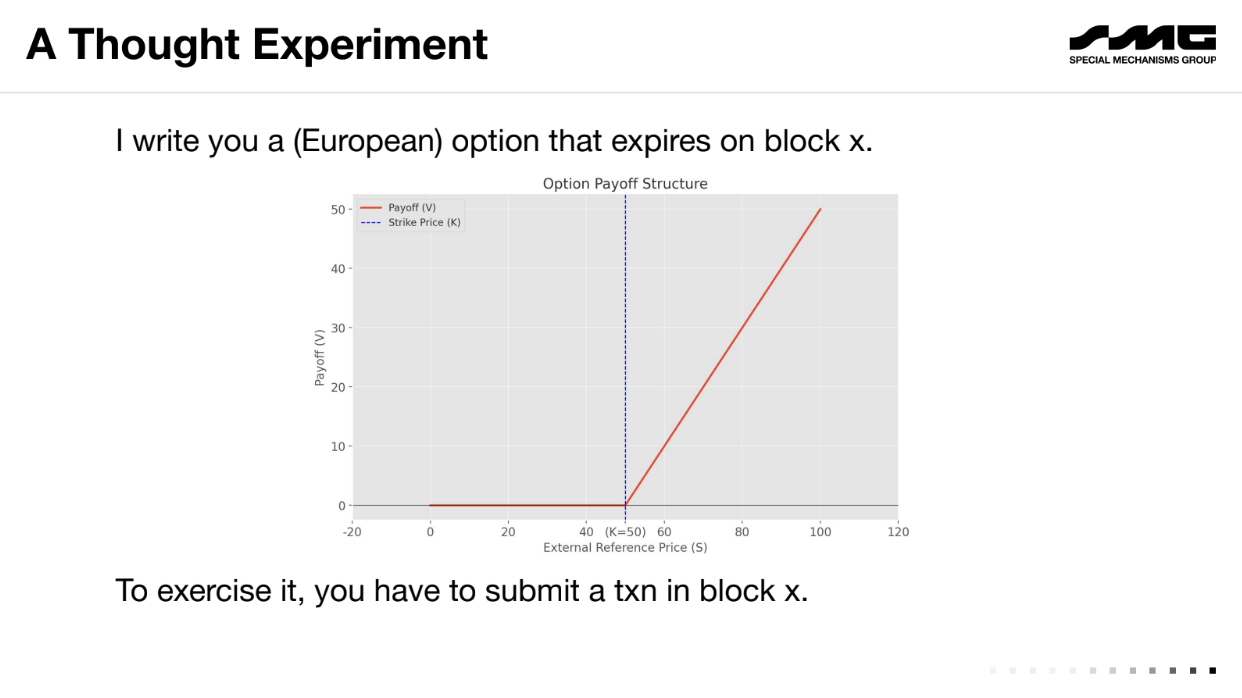The height and width of the screenshot is (698, 1242).
Task: Click the red Payoff line legend marker
Action: (371, 208)
